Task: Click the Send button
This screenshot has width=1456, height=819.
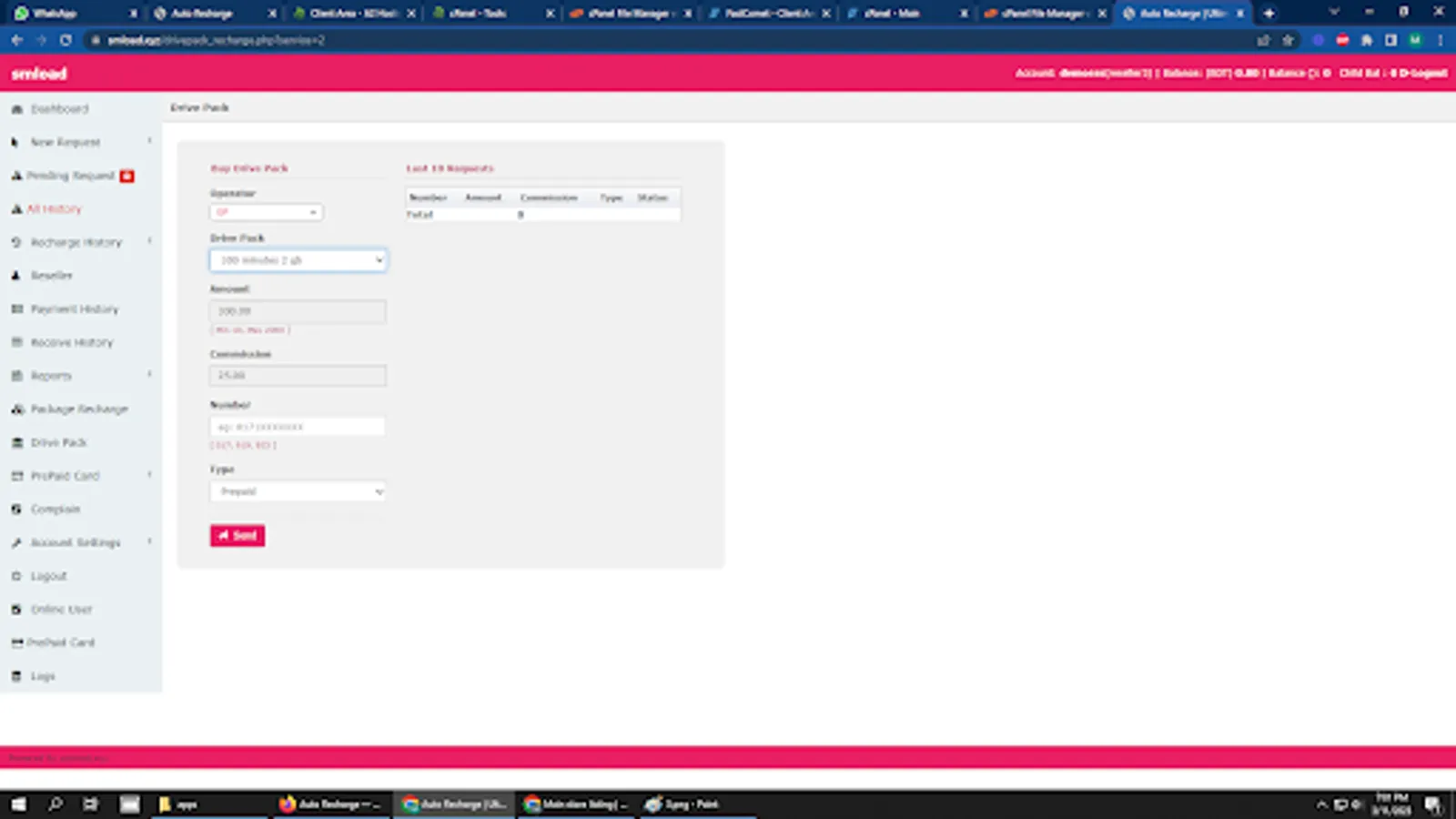Action: [238, 535]
